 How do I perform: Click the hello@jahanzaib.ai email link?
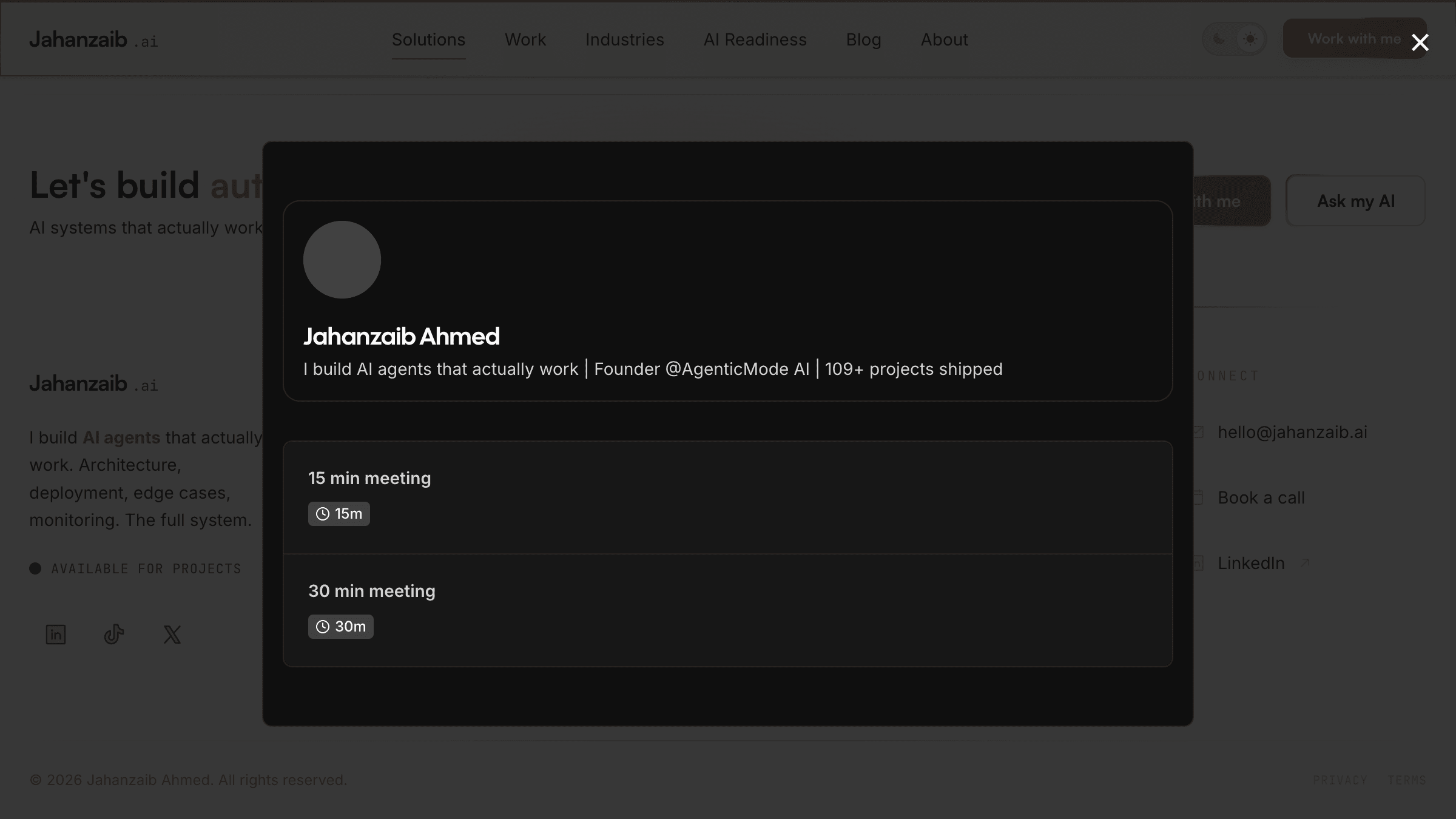pos(1292,433)
